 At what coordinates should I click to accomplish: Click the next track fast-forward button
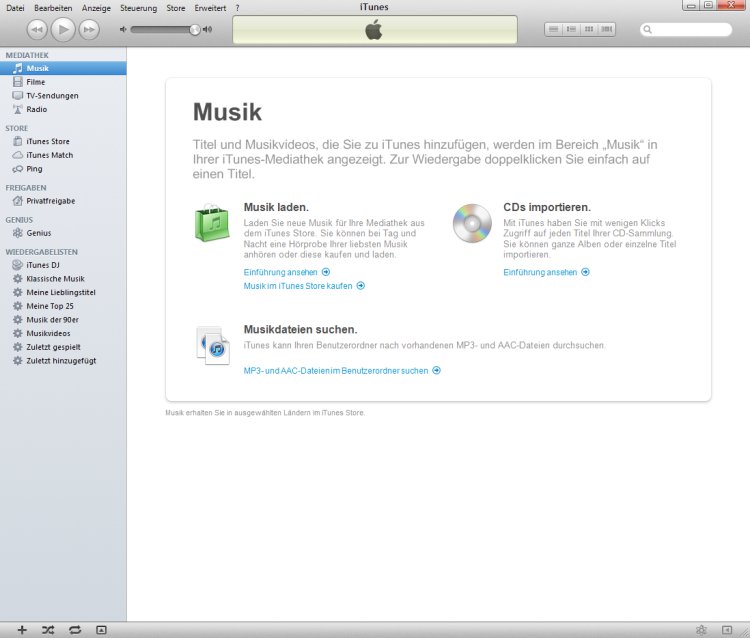pos(88,30)
